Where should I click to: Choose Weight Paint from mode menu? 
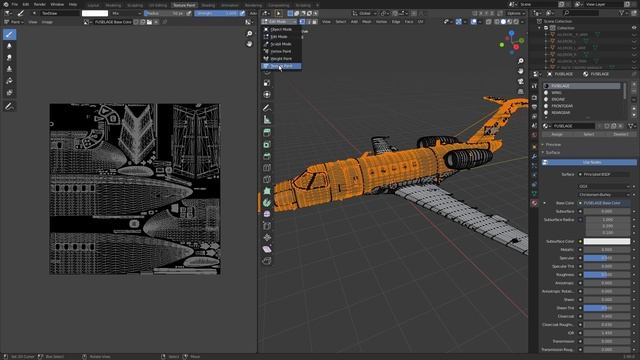pyautogui.click(x=281, y=59)
